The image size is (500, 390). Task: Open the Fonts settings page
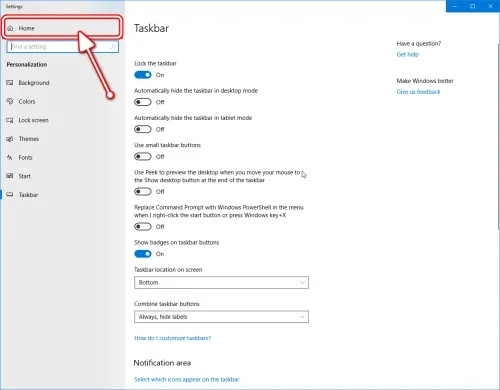62,157
